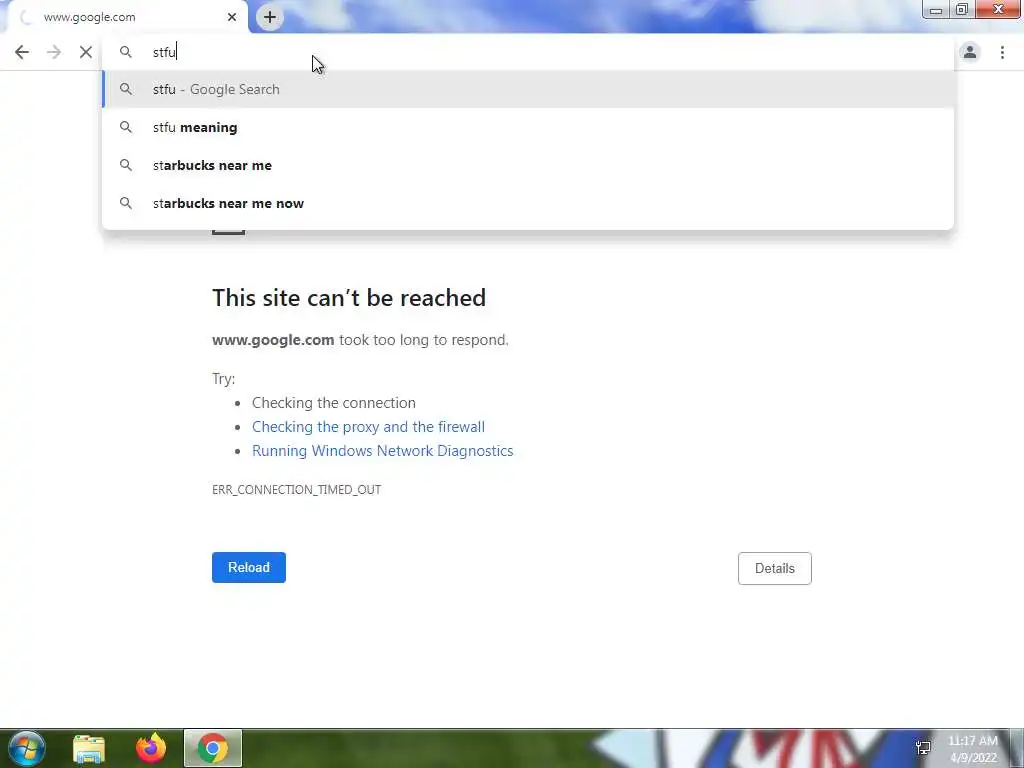Open the Chrome profile avatar menu

pos(970,52)
